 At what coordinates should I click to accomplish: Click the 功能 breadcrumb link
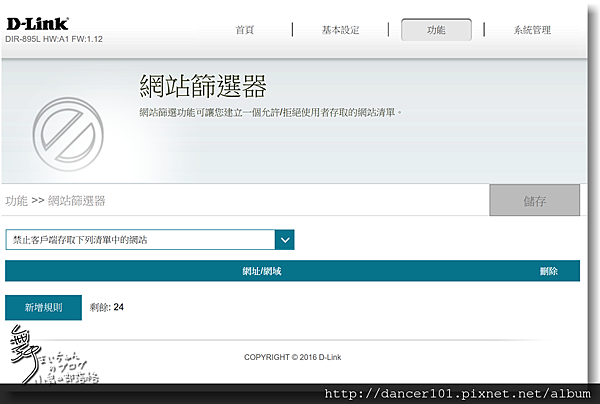[x=16, y=200]
